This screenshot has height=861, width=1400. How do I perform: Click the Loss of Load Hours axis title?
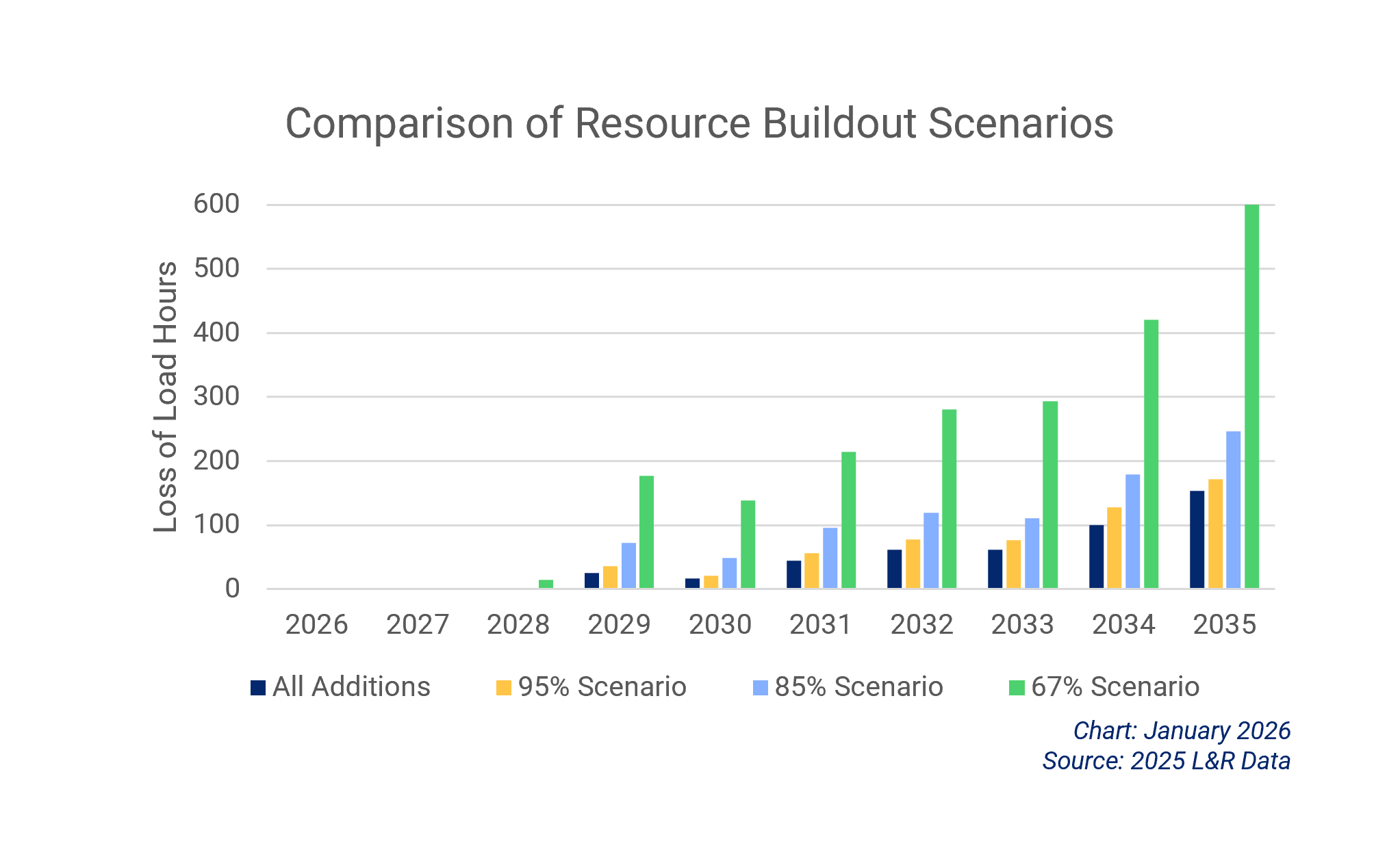point(165,396)
